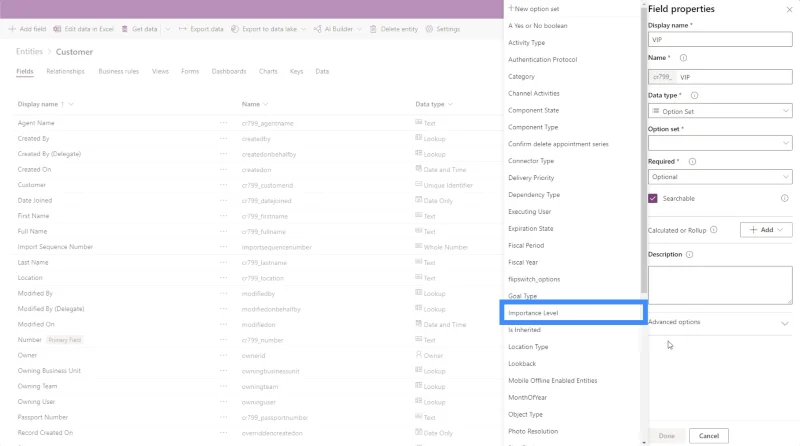800x446 pixels.
Task: Toggle the Searchable checkbox
Action: click(x=653, y=198)
